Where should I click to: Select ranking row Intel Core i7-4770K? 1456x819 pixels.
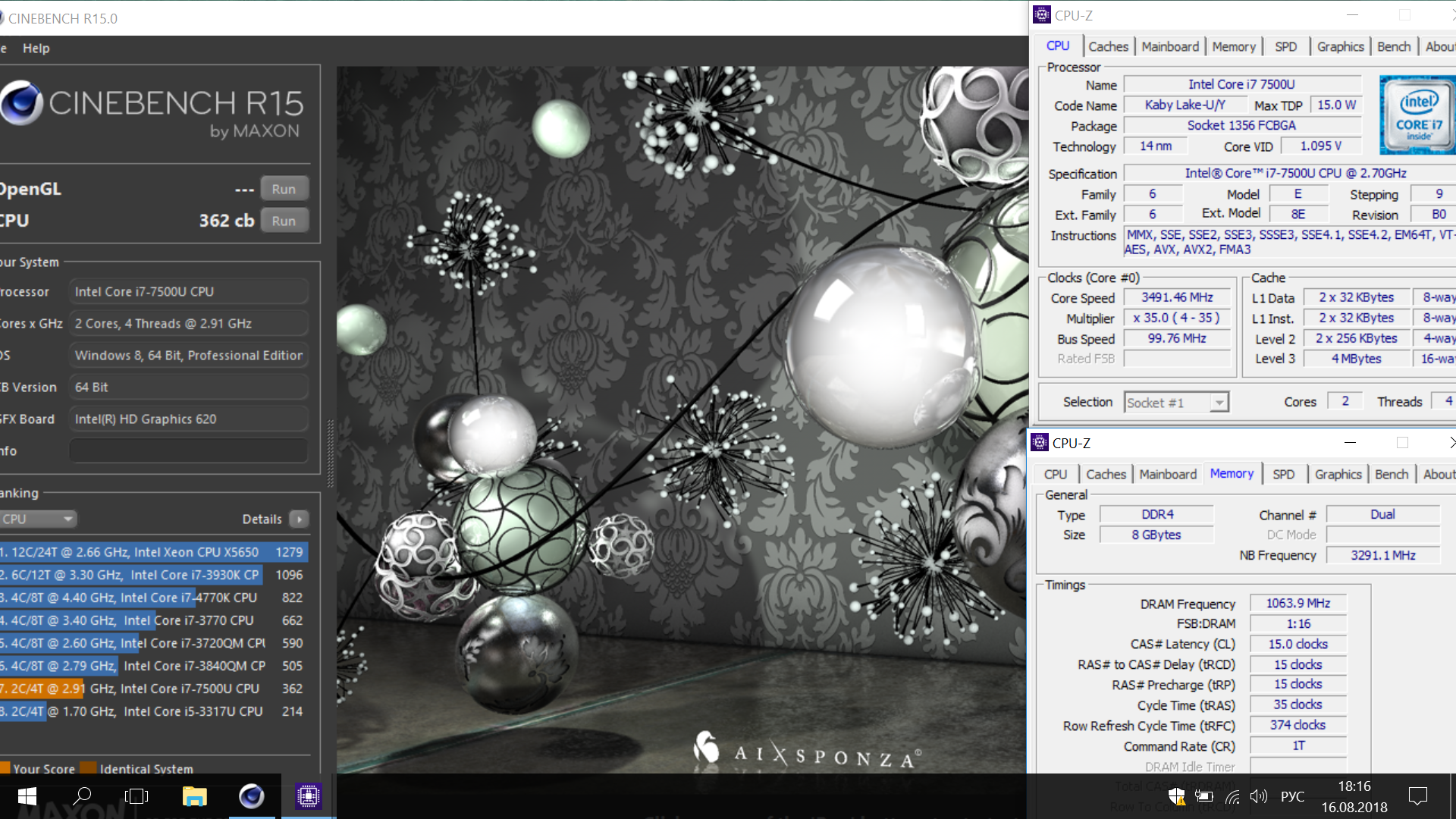point(154,598)
